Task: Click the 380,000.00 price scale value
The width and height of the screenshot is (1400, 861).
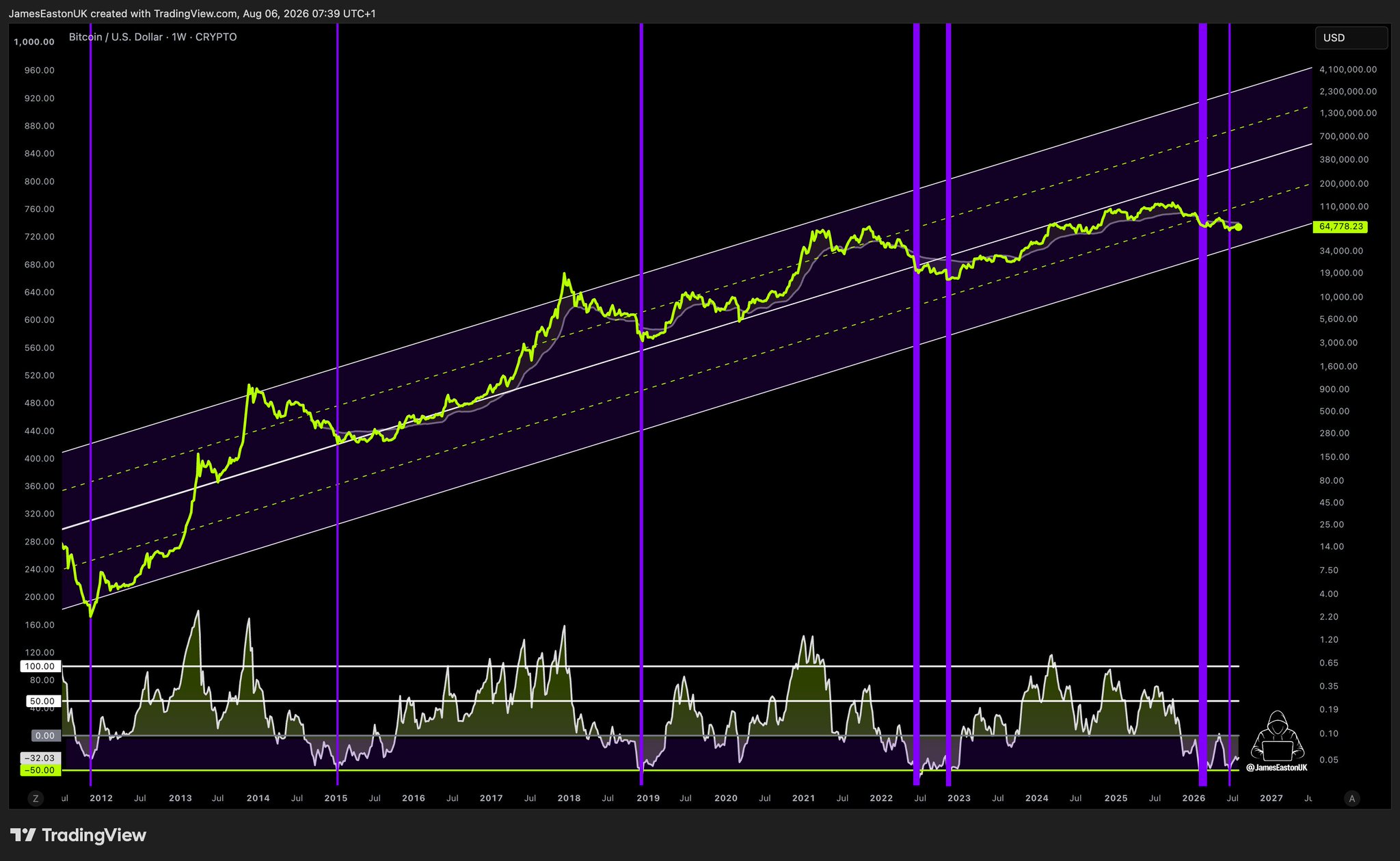Action: click(1344, 160)
